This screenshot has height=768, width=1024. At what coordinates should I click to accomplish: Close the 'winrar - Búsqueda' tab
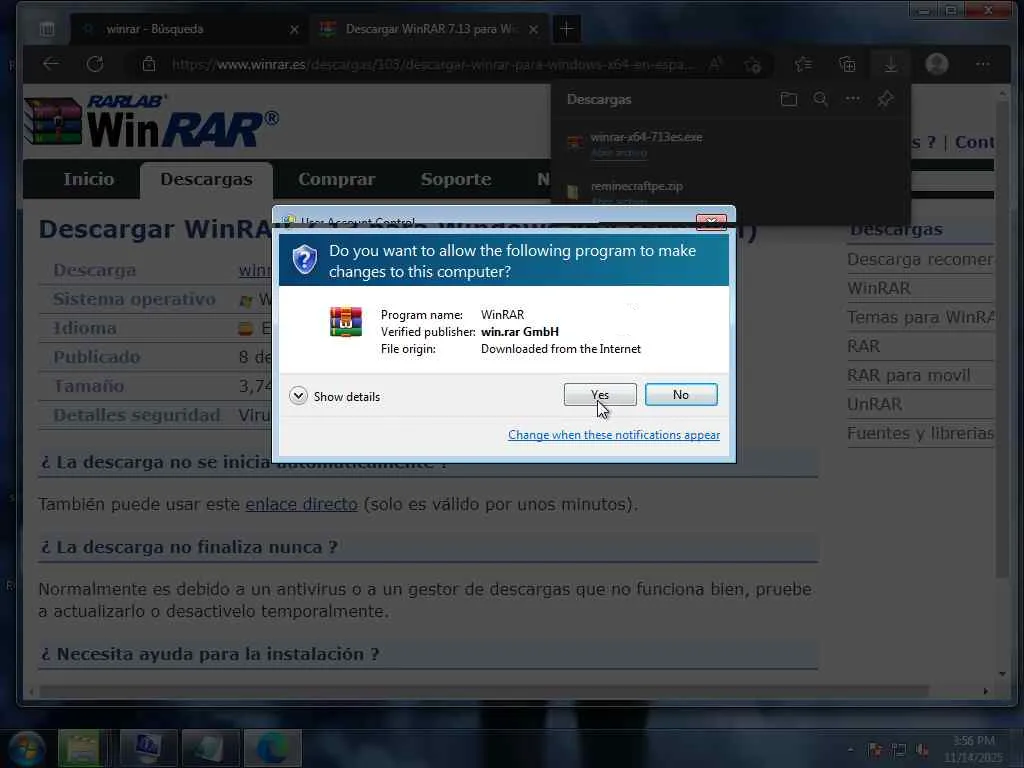(x=294, y=29)
